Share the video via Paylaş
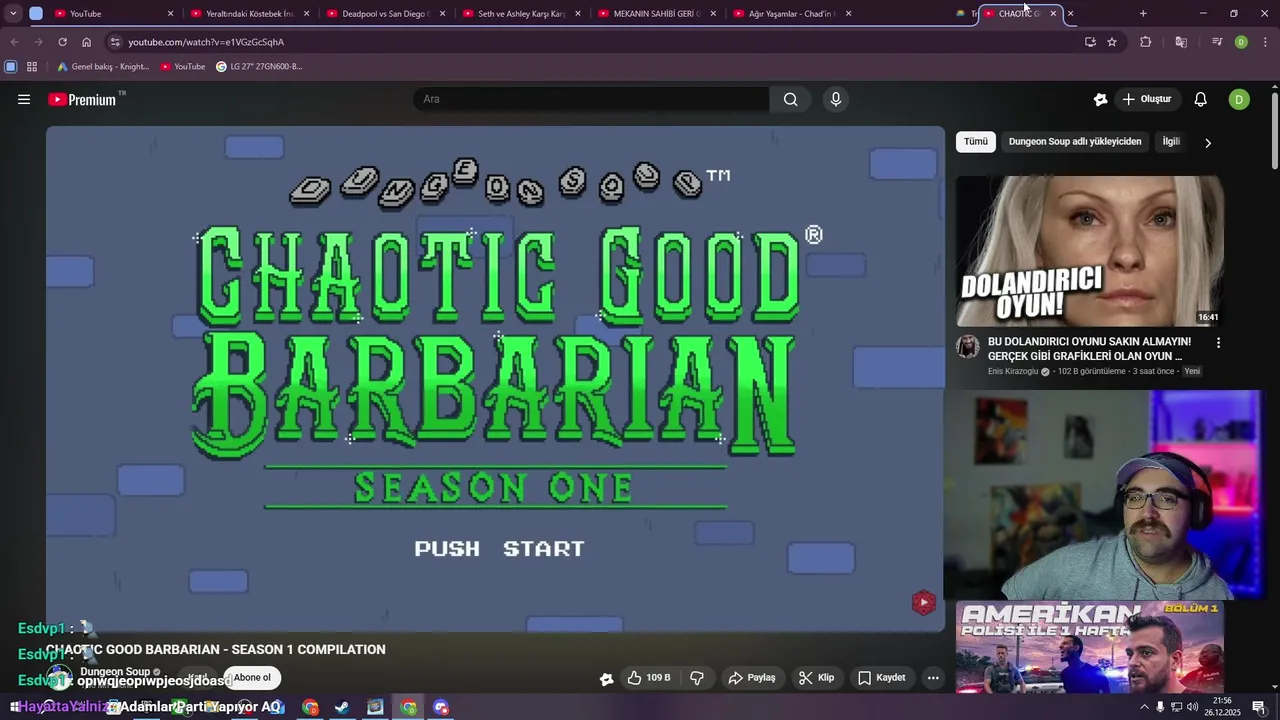 [x=752, y=678]
